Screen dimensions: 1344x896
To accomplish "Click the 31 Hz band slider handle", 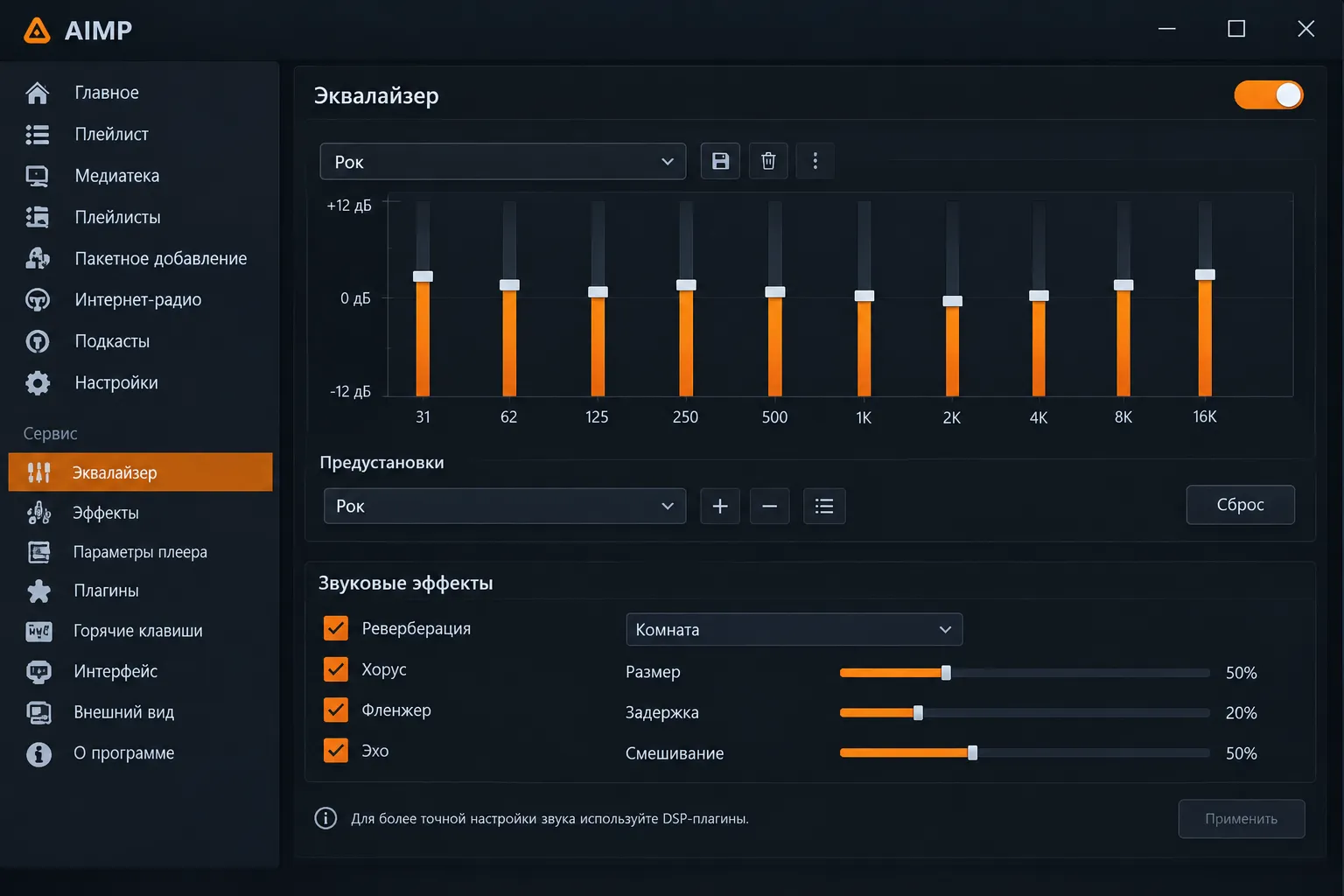I will point(423,276).
